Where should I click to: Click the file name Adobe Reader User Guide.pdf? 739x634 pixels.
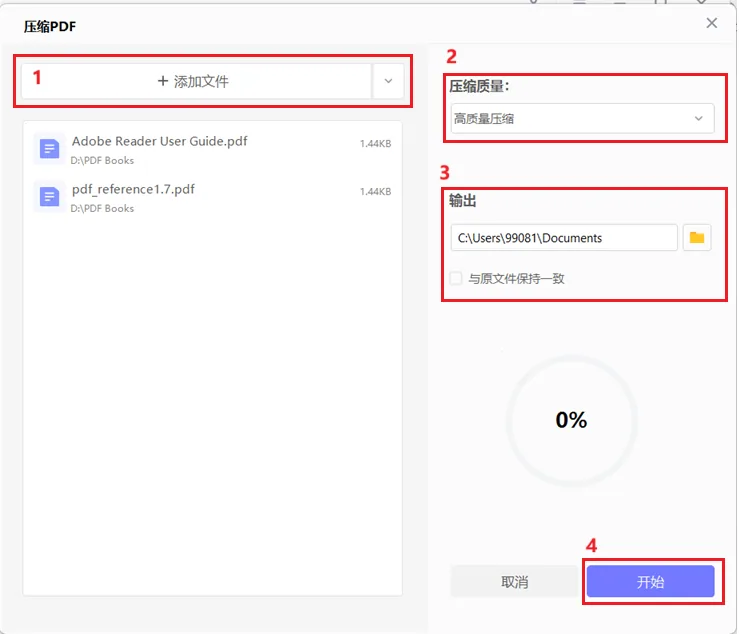click(159, 141)
